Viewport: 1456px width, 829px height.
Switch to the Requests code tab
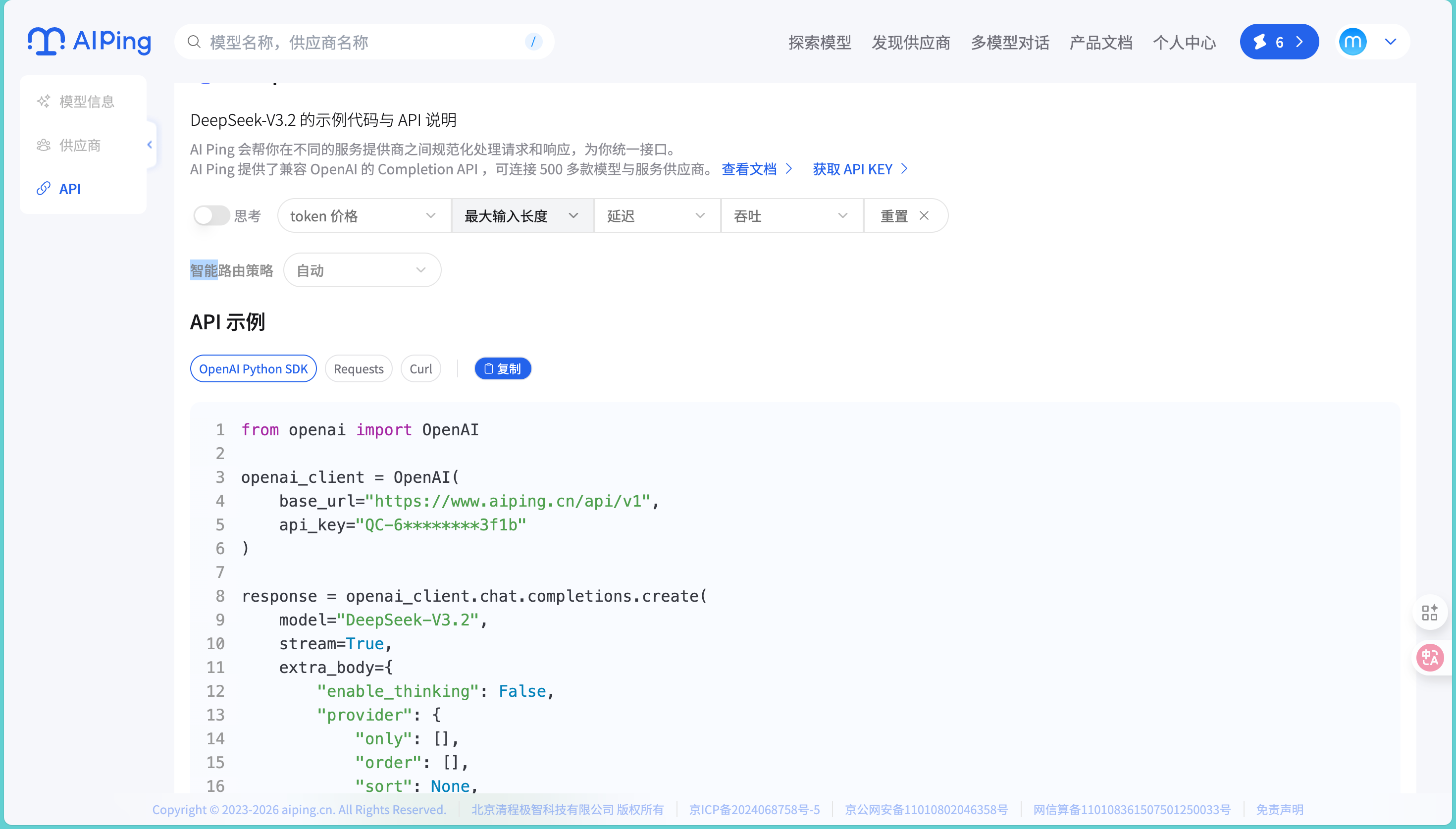[358, 369]
